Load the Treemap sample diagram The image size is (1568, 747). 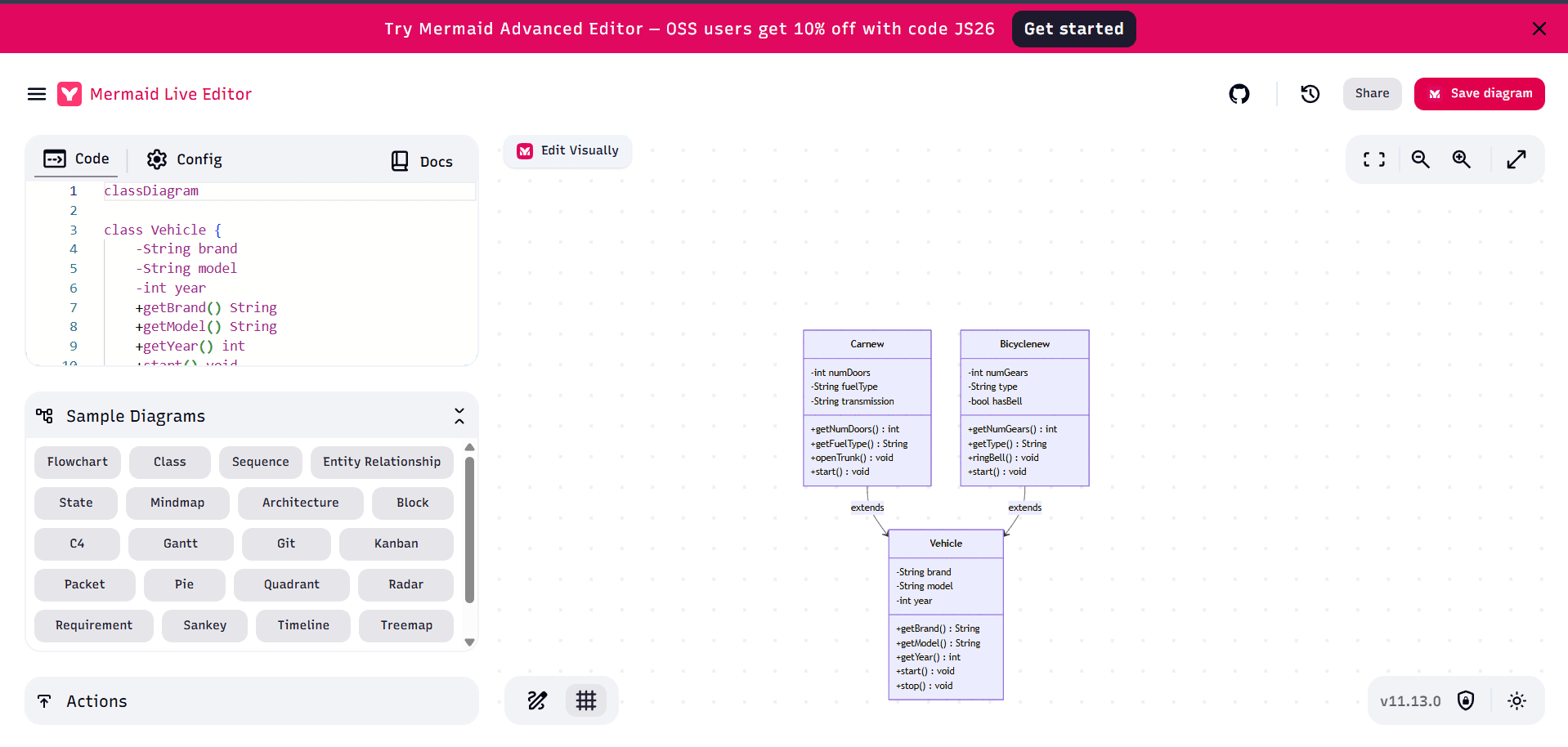click(406, 626)
